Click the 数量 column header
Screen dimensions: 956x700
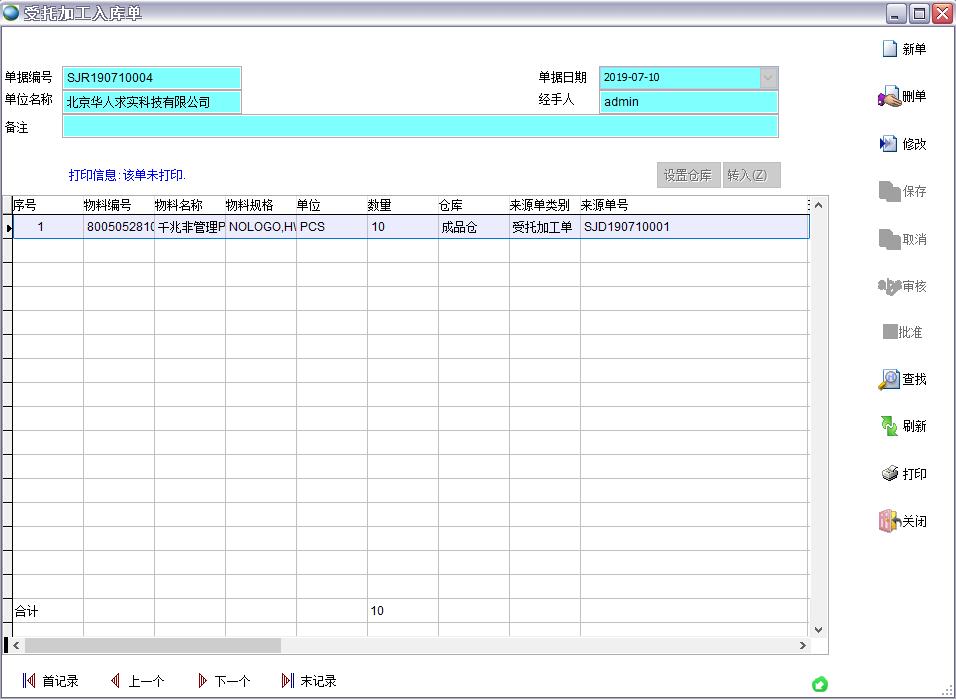(x=380, y=205)
